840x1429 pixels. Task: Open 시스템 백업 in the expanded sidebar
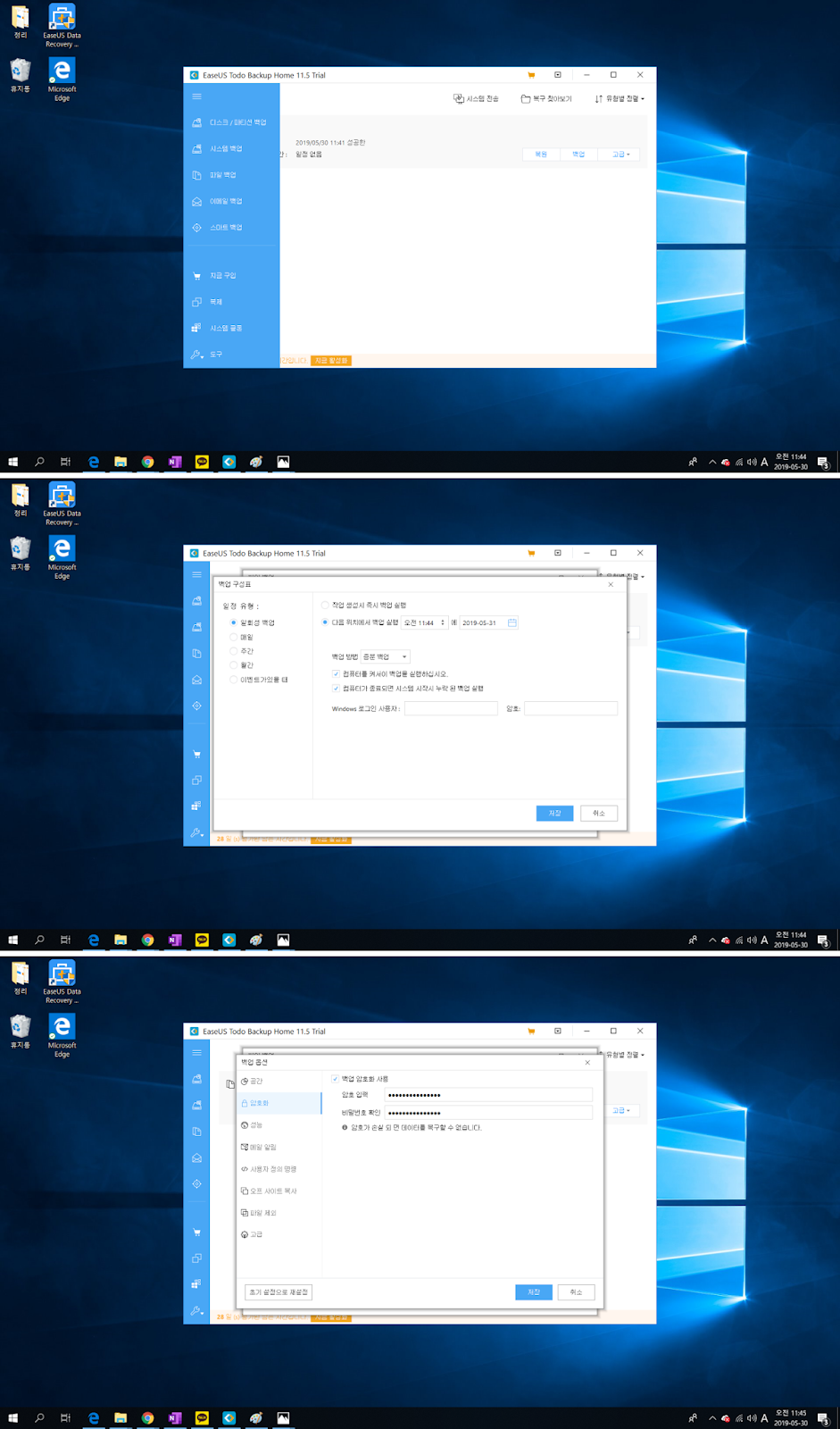(x=218, y=148)
